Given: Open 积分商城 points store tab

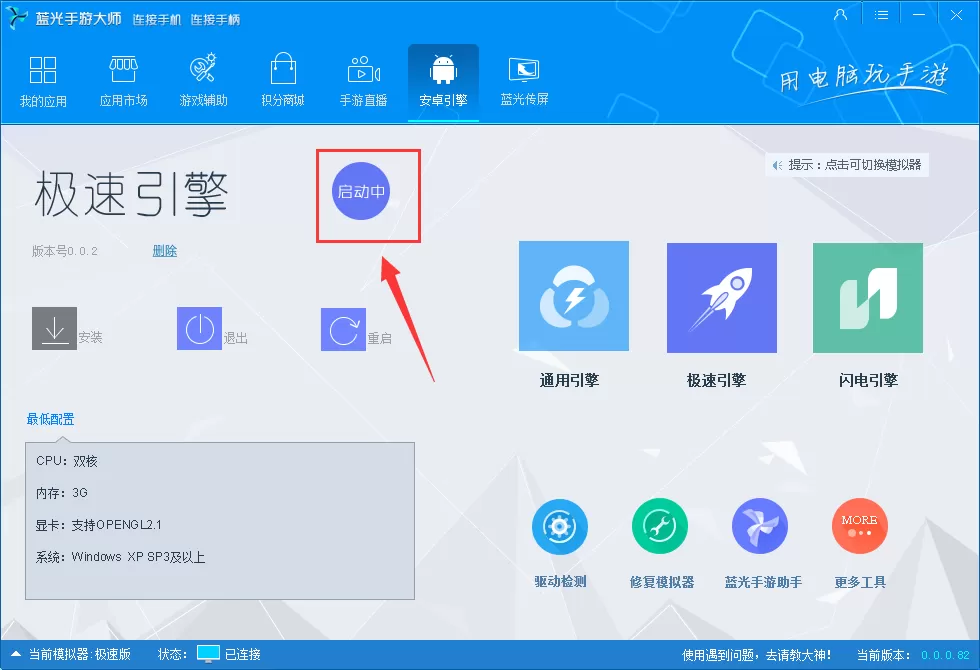Looking at the screenshot, I should pos(283,81).
